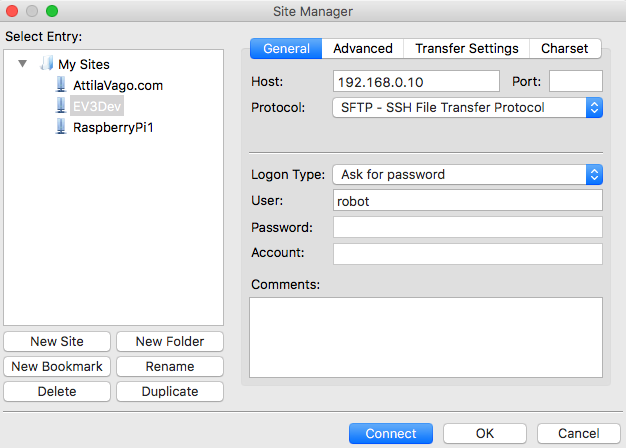This screenshot has width=626, height=448.
Task: Switch to the Advanced tab
Action: 362,48
